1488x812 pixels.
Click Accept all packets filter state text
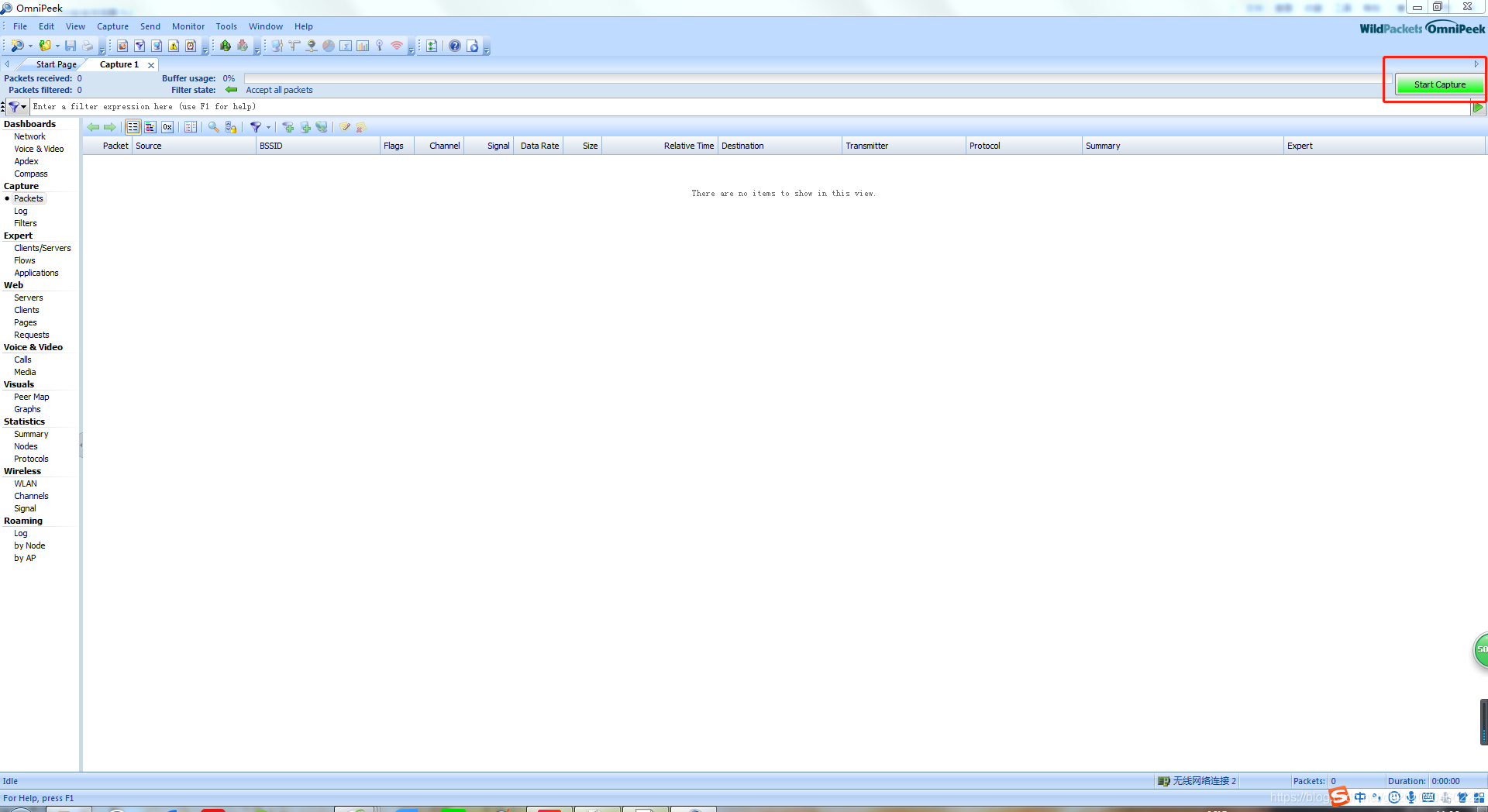280,90
